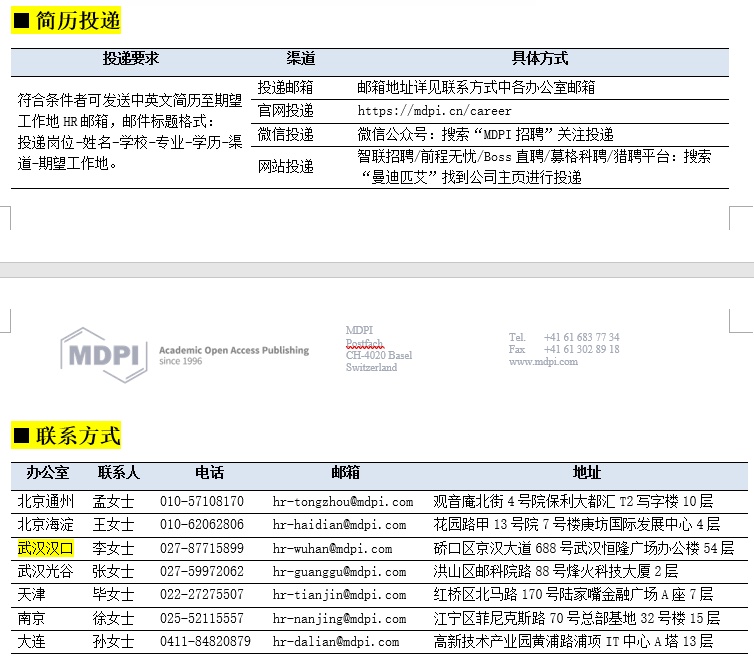Click the header text CH-4020 Basel
This screenshot has width=754, height=669.
[379, 355]
